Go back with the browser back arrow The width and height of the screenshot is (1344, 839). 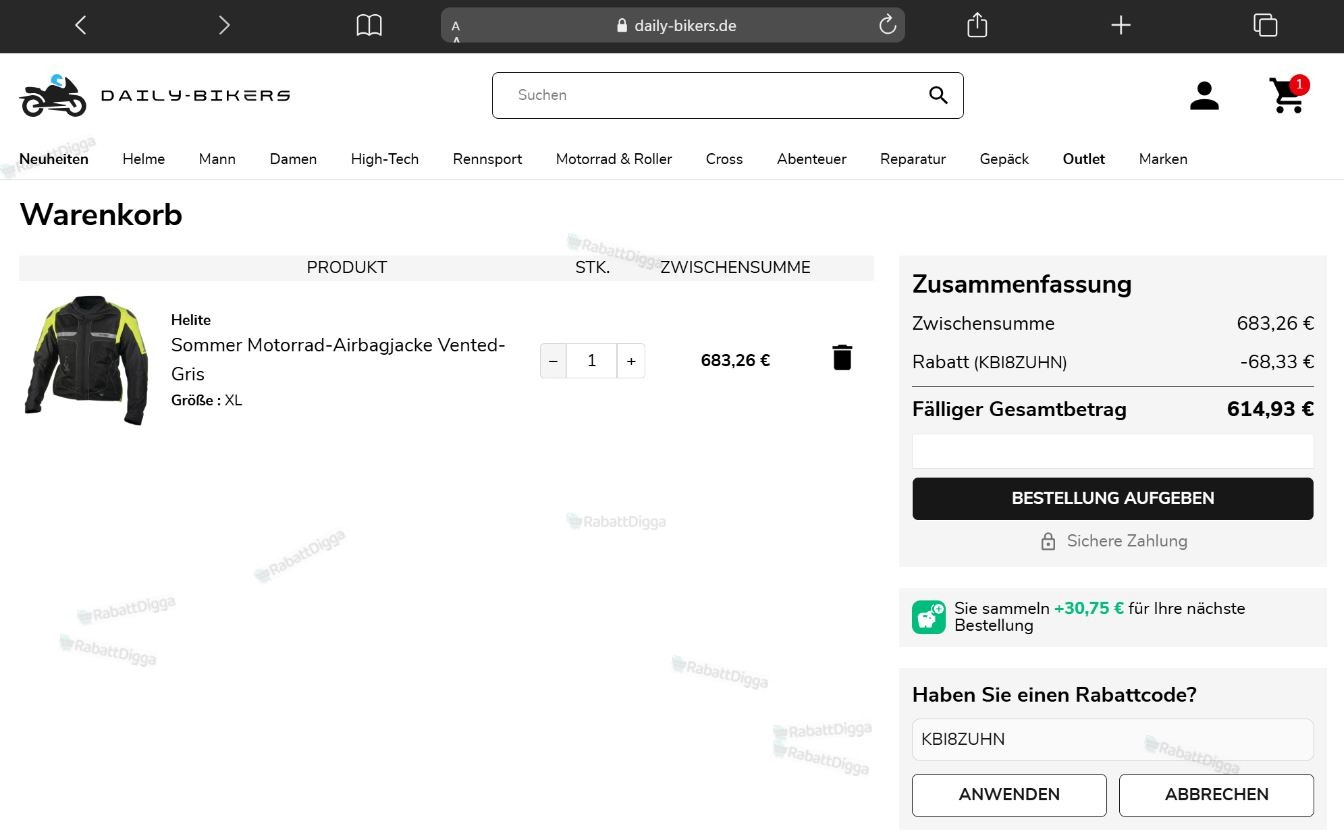coord(81,25)
